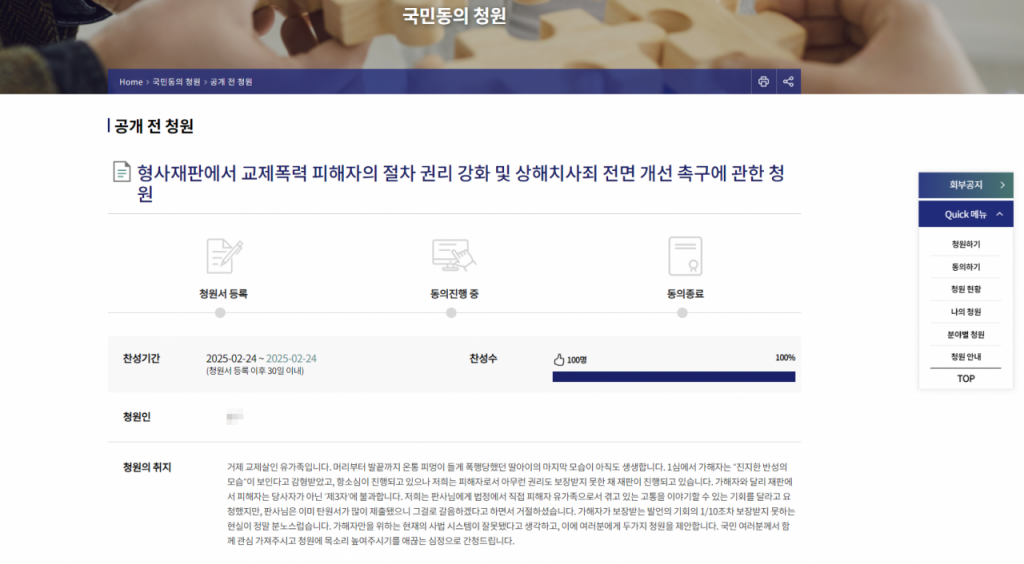Click the 찬성수 progress bar
Viewport: 1024px width, 564px height.
pos(673,377)
